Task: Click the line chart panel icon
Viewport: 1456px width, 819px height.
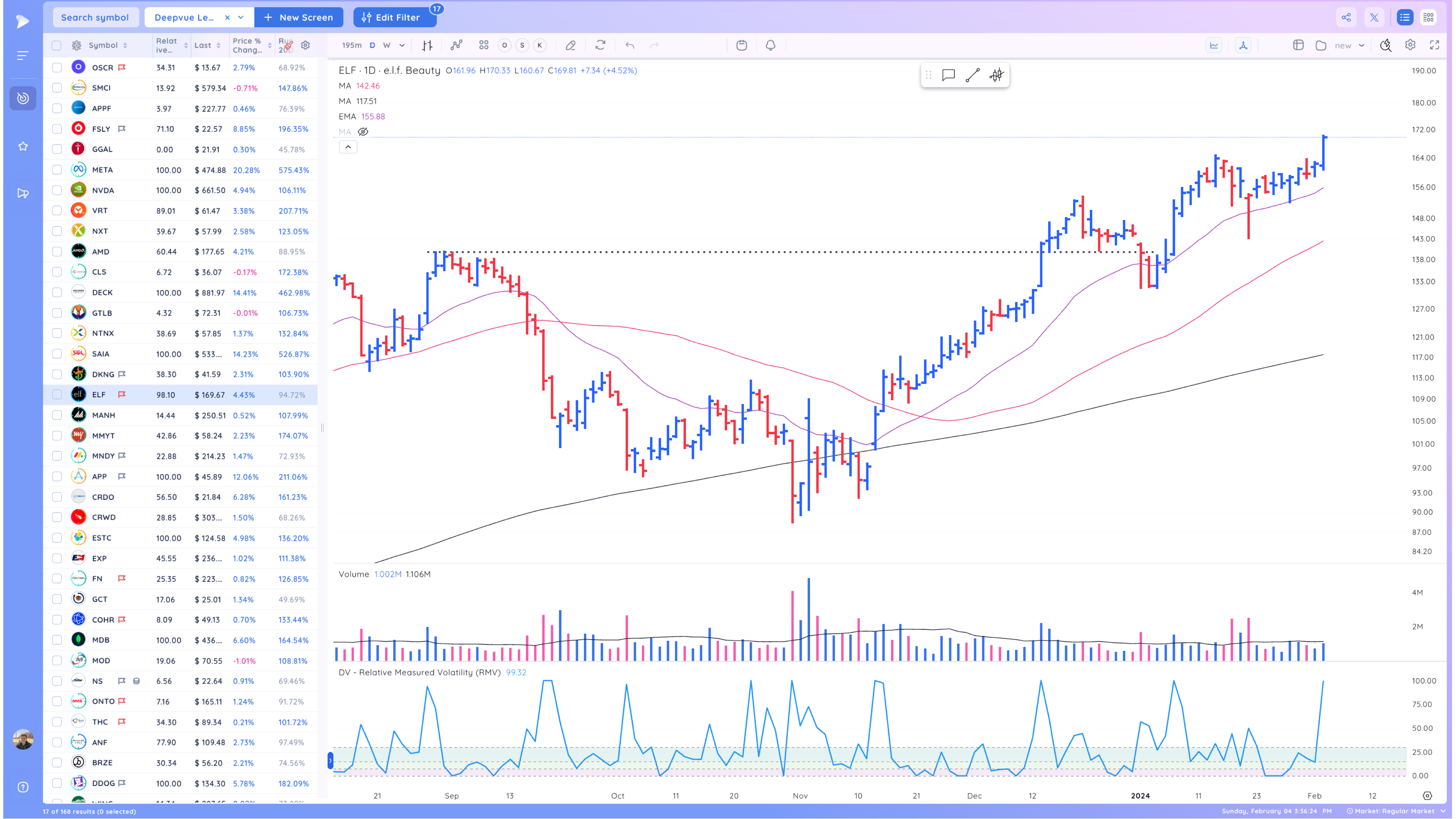Action: (x=1214, y=45)
